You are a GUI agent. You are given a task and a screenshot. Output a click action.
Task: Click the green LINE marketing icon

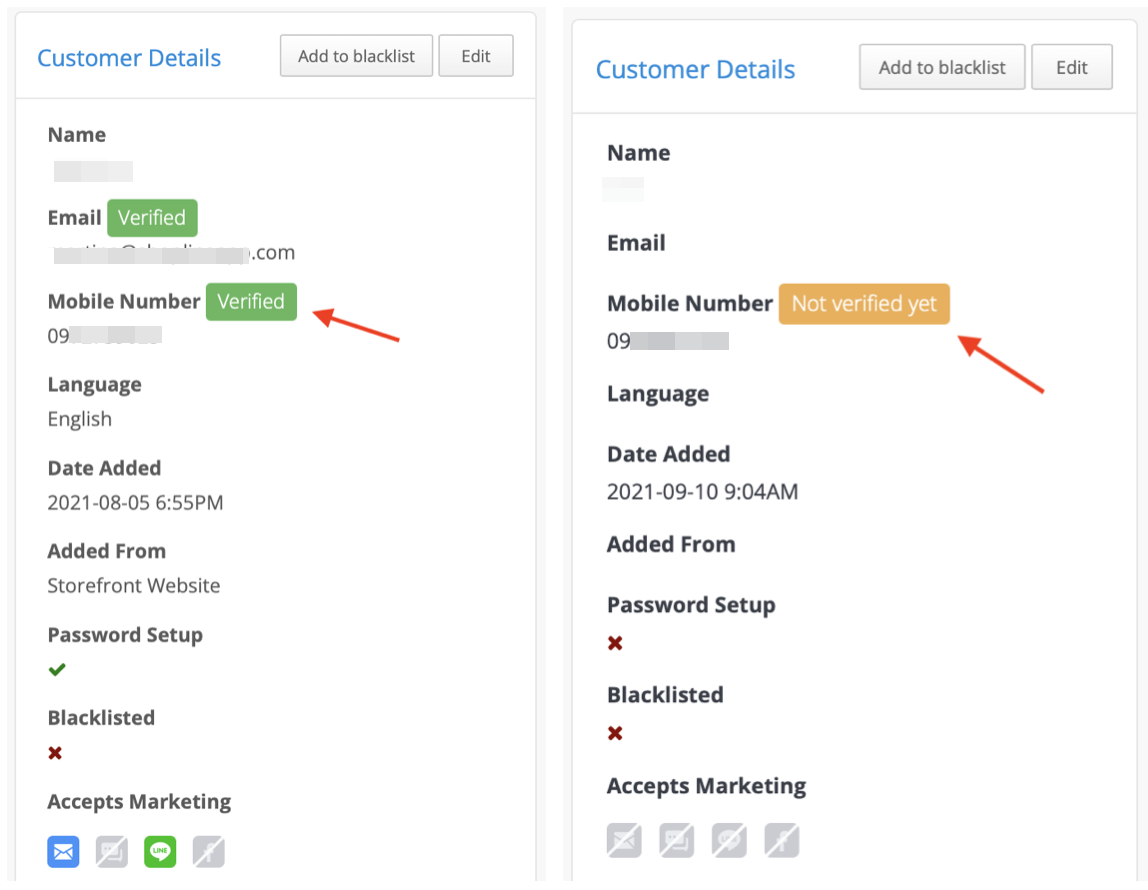[160, 852]
